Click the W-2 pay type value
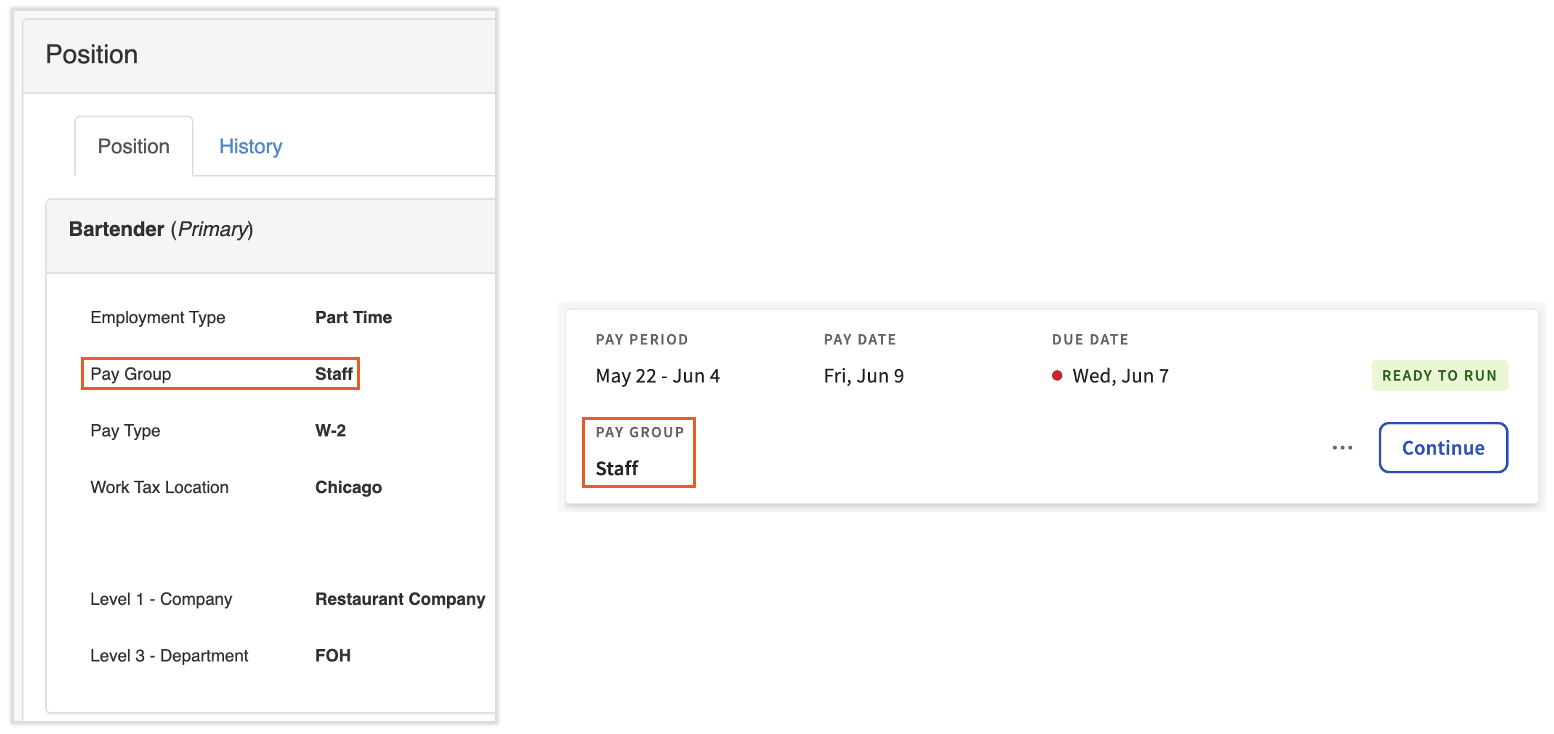The height and width of the screenshot is (734, 1554). click(330, 431)
